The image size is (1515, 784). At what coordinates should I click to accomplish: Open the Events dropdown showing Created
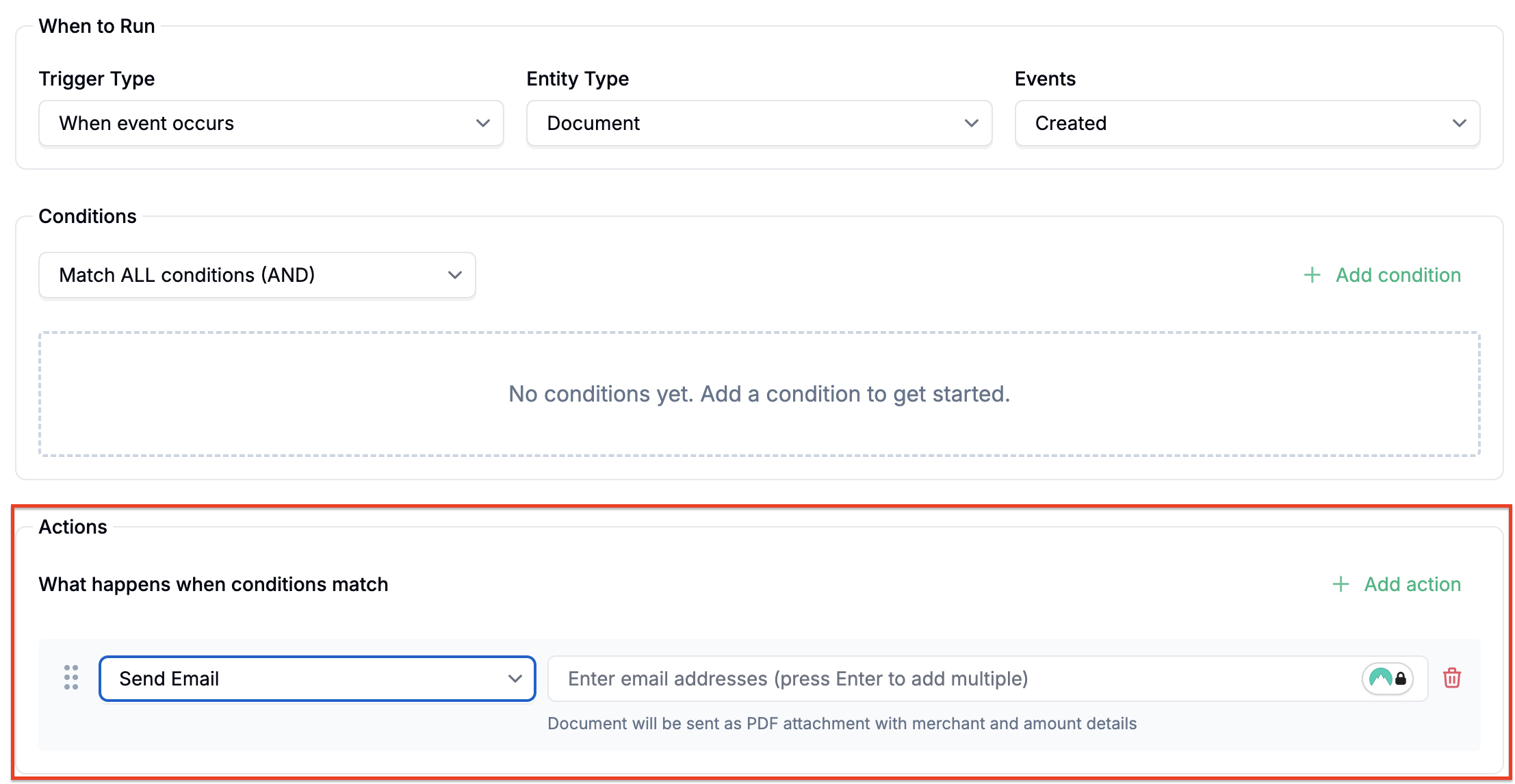1247,123
